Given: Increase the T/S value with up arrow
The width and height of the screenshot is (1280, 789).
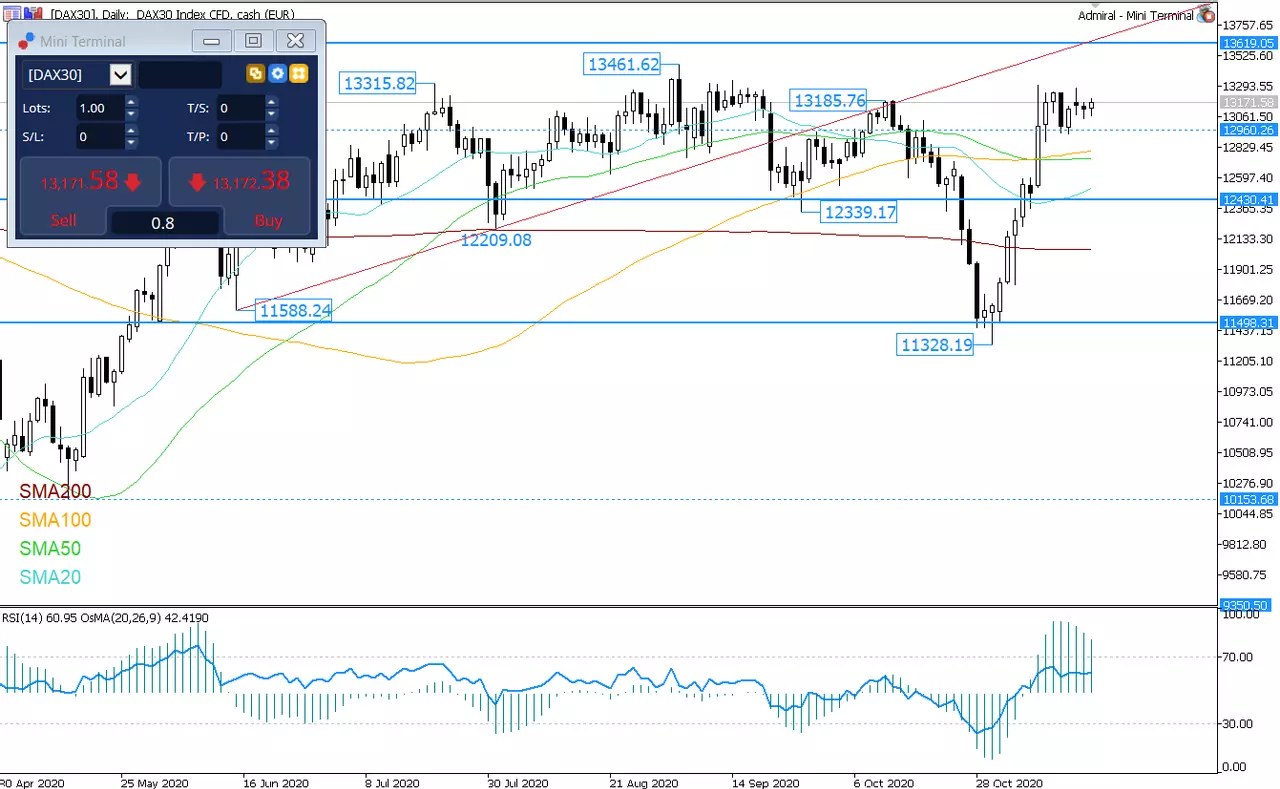Looking at the screenshot, I should [271, 101].
